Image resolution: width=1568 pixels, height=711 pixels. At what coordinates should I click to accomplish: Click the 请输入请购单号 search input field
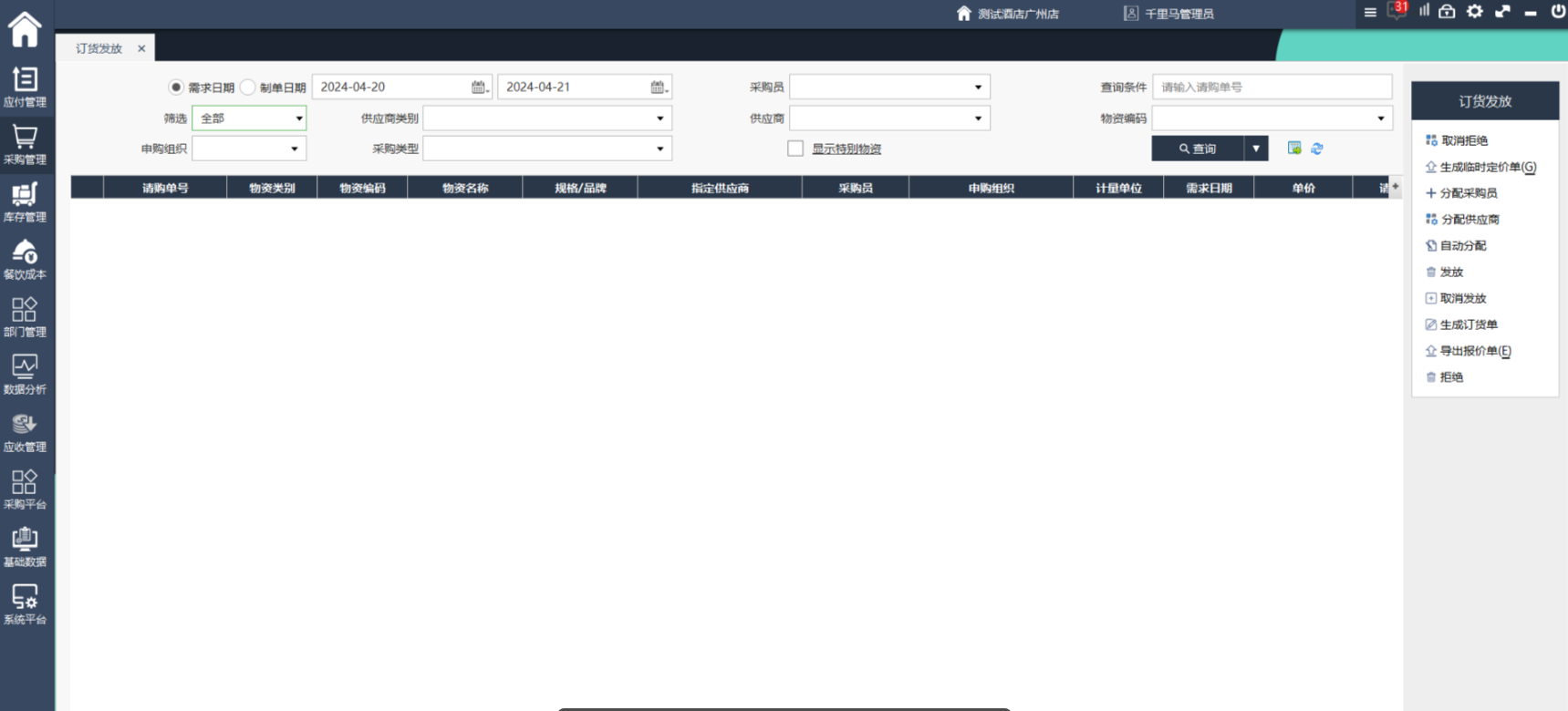(x=1272, y=88)
